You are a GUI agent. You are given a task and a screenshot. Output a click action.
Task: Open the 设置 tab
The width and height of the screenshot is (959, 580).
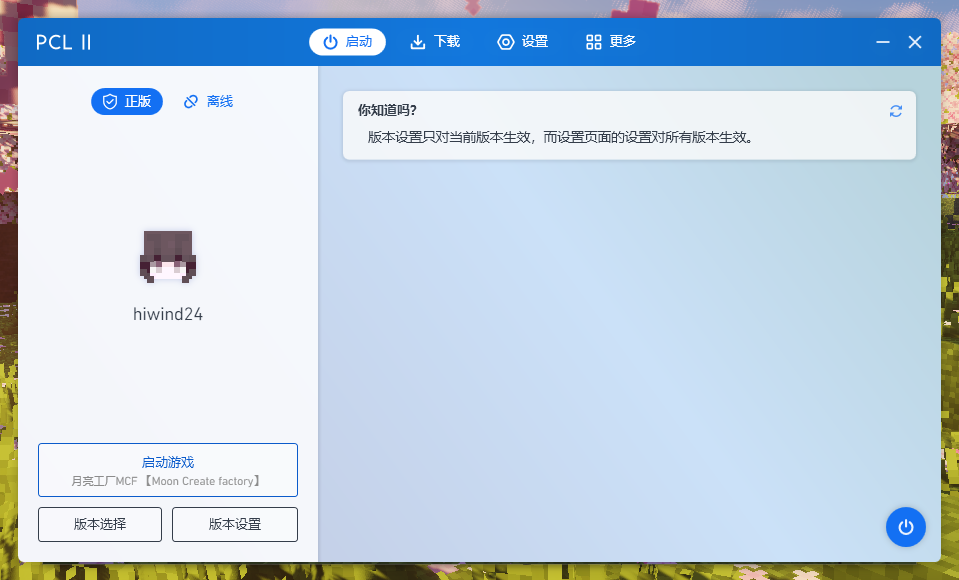pyautogui.click(x=523, y=42)
